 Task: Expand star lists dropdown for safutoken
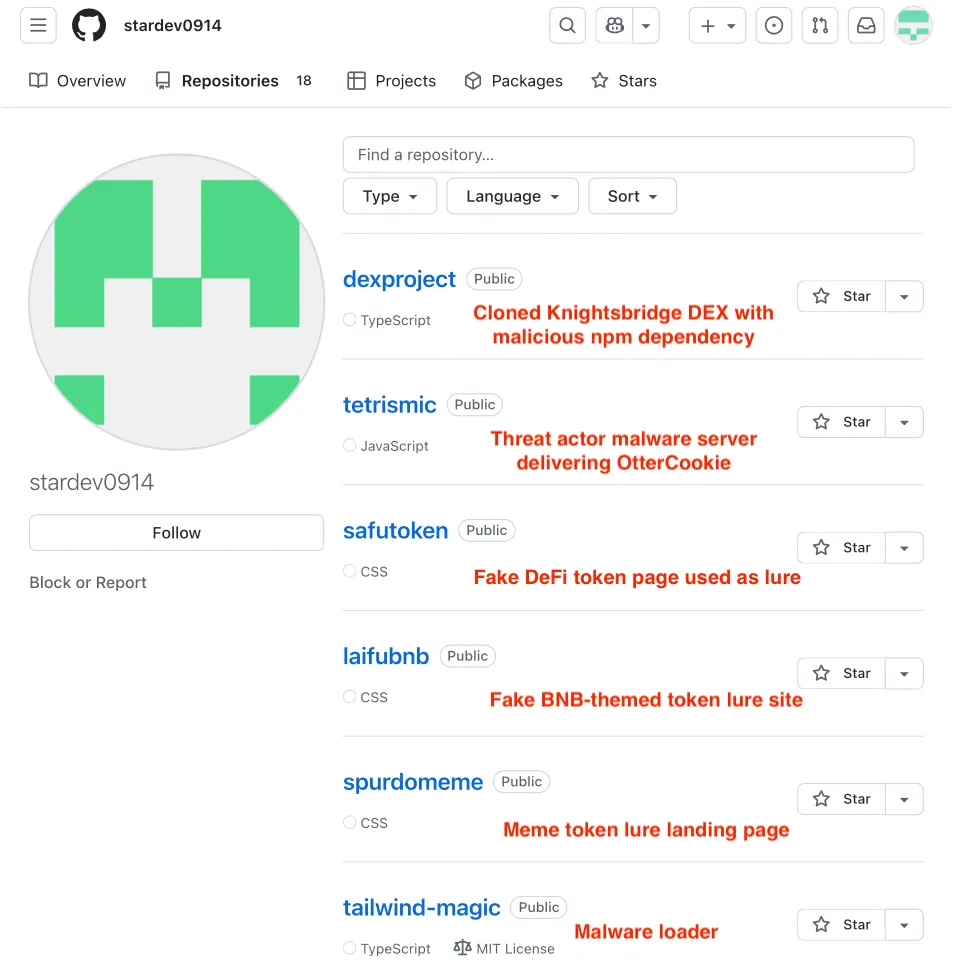click(904, 548)
